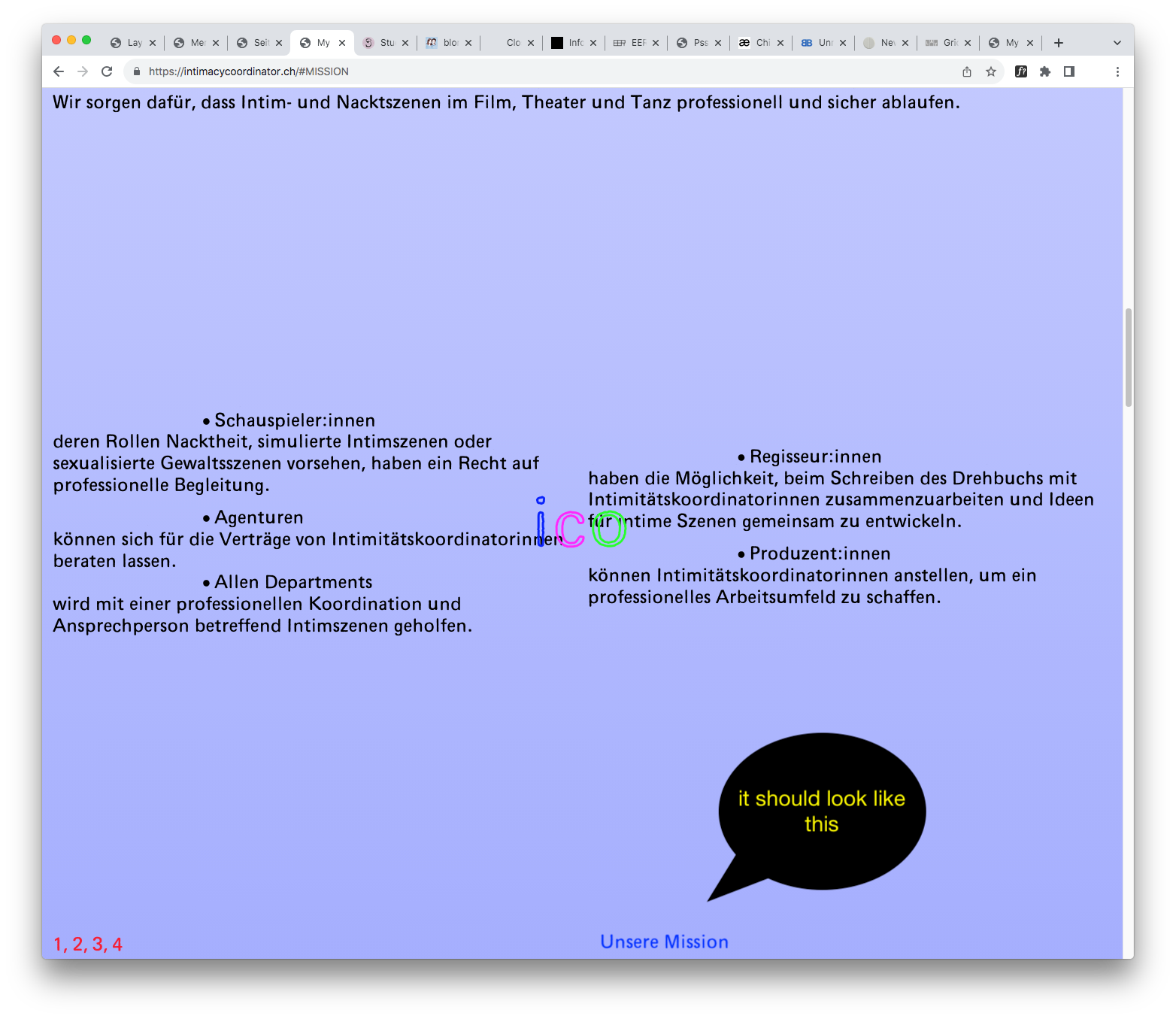
Task: Click the black speech bubble
Action: point(822,811)
